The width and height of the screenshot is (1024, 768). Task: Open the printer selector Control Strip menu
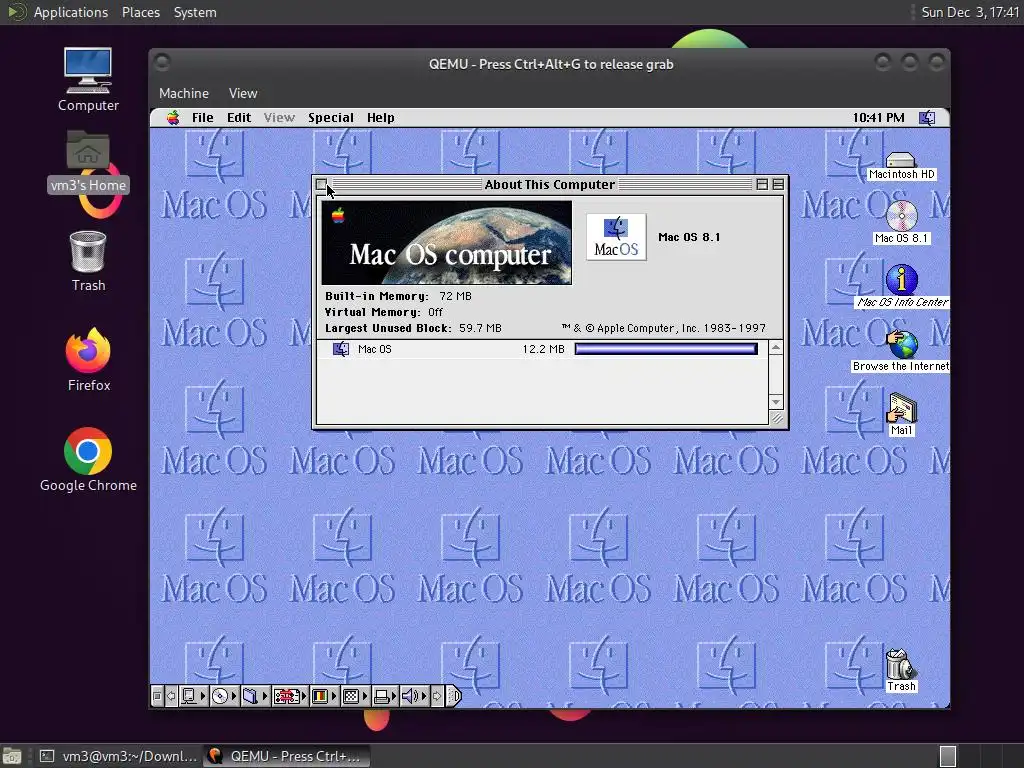click(x=384, y=696)
